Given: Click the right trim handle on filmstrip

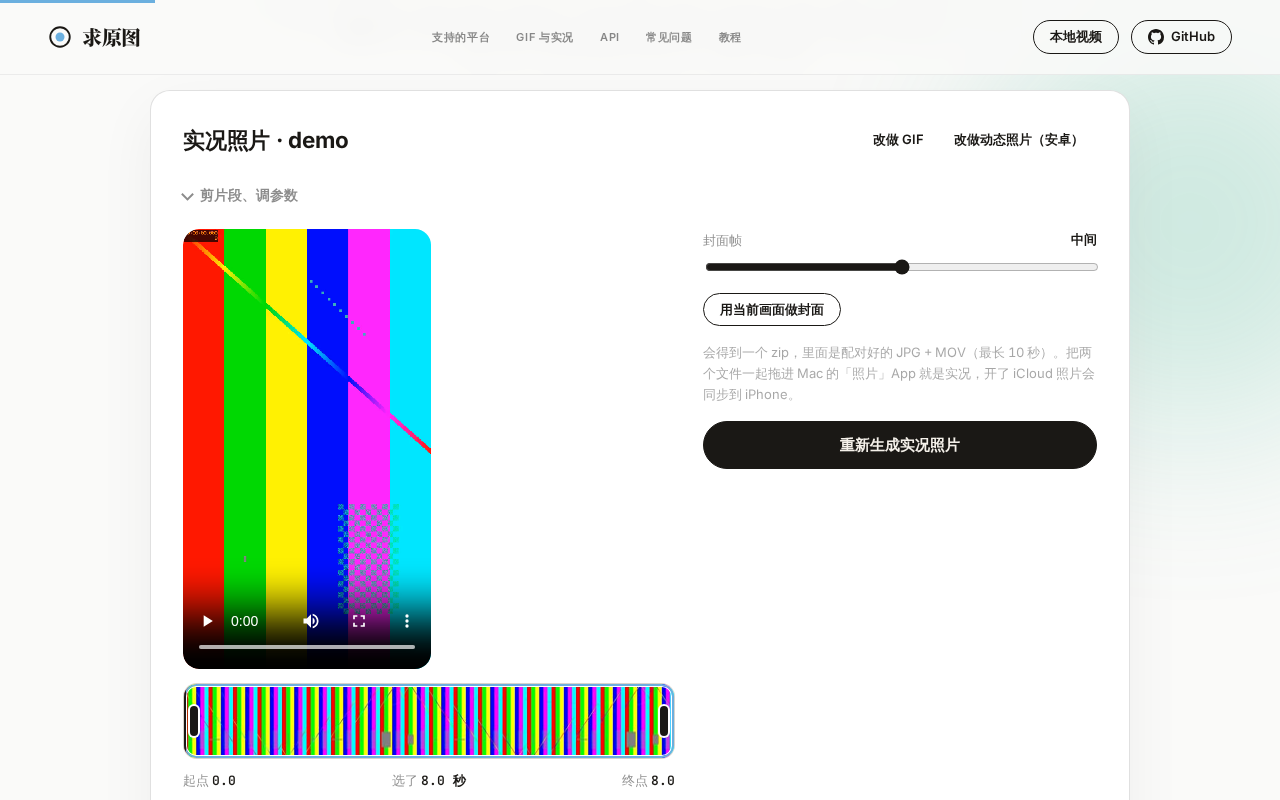Looking at the screenshot, I should [664, 721].
